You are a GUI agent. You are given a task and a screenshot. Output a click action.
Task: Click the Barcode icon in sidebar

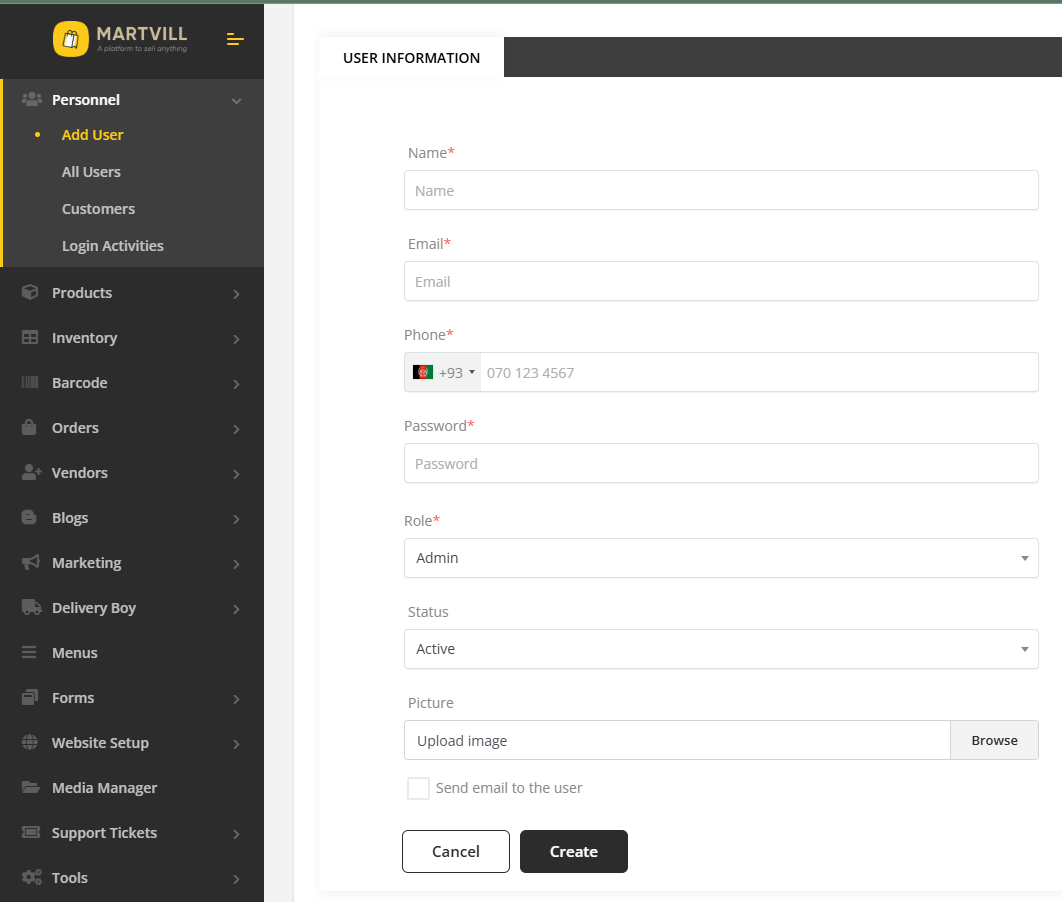click(30, 383)
